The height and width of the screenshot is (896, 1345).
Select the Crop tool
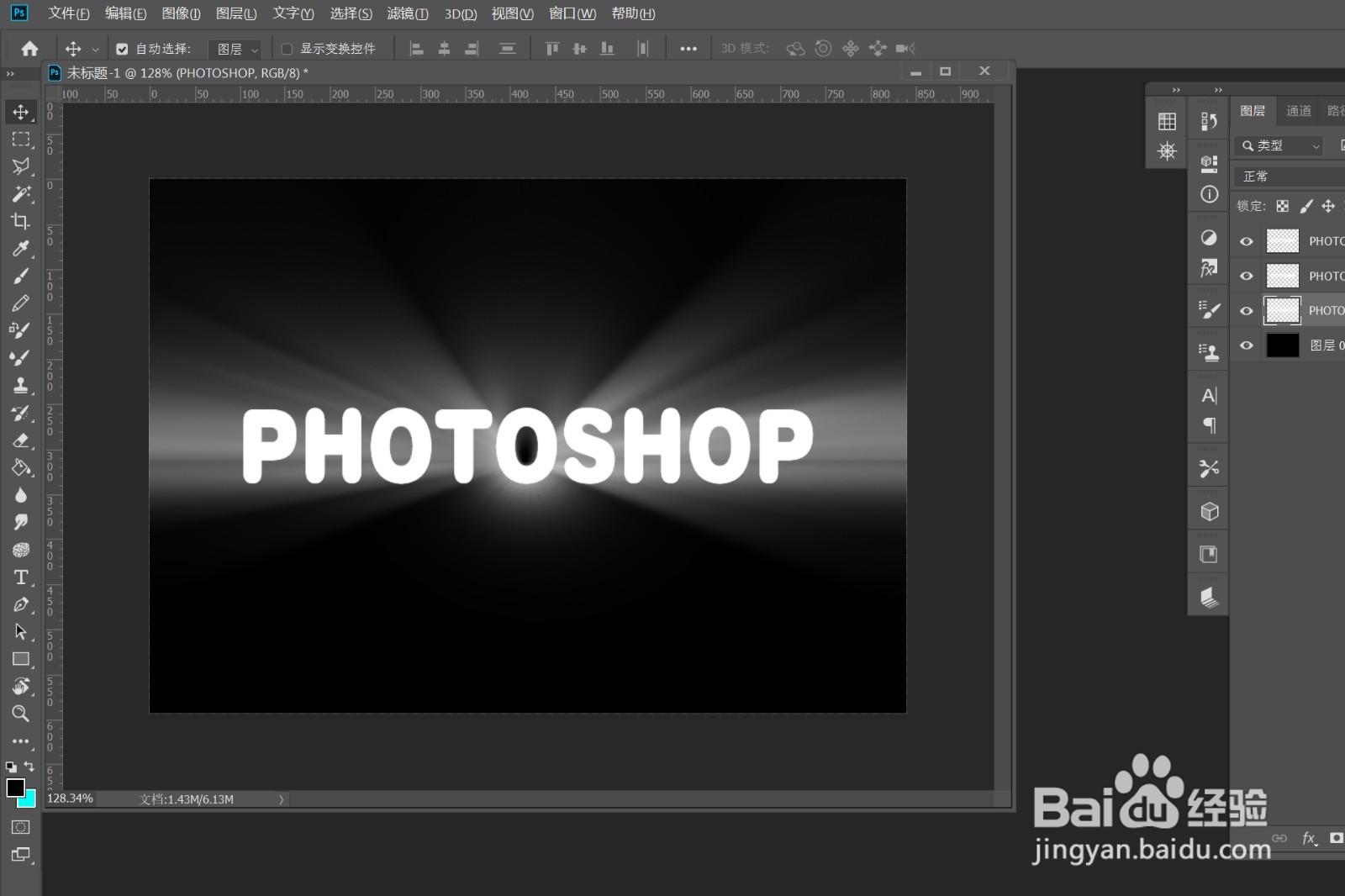click(21, 221)
